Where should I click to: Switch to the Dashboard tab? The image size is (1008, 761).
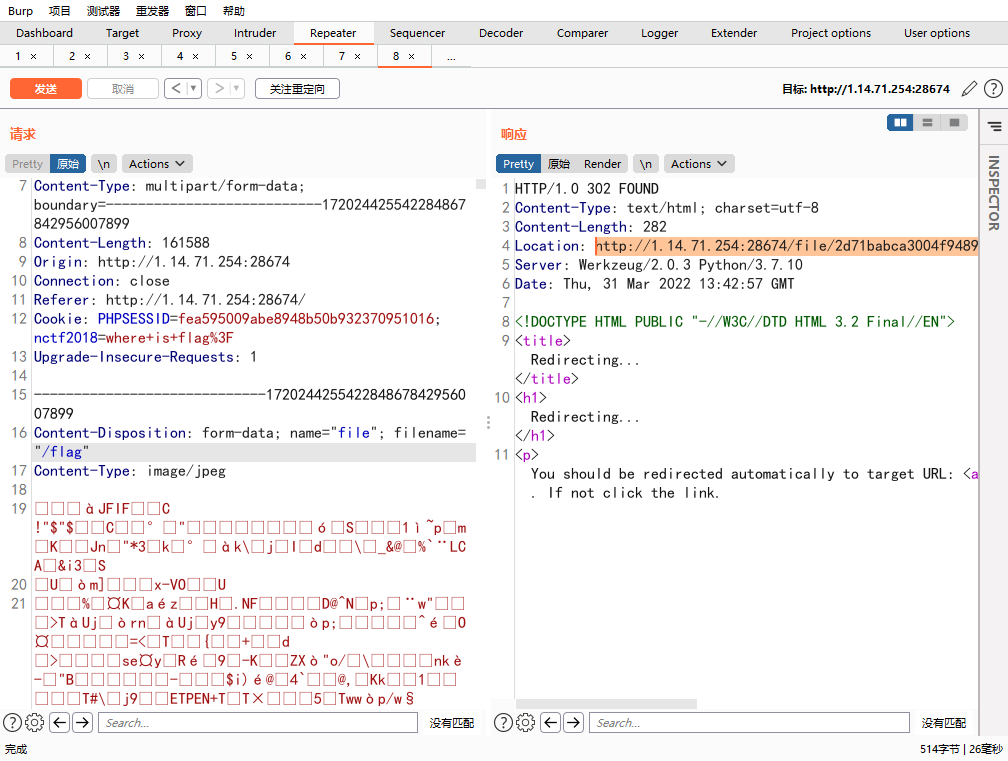(44, 33)
